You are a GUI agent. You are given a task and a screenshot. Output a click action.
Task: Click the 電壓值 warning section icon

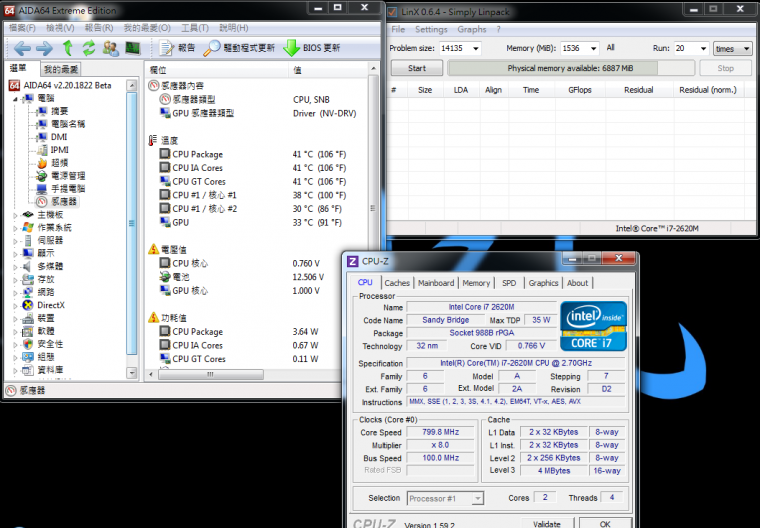pos(154,250)
